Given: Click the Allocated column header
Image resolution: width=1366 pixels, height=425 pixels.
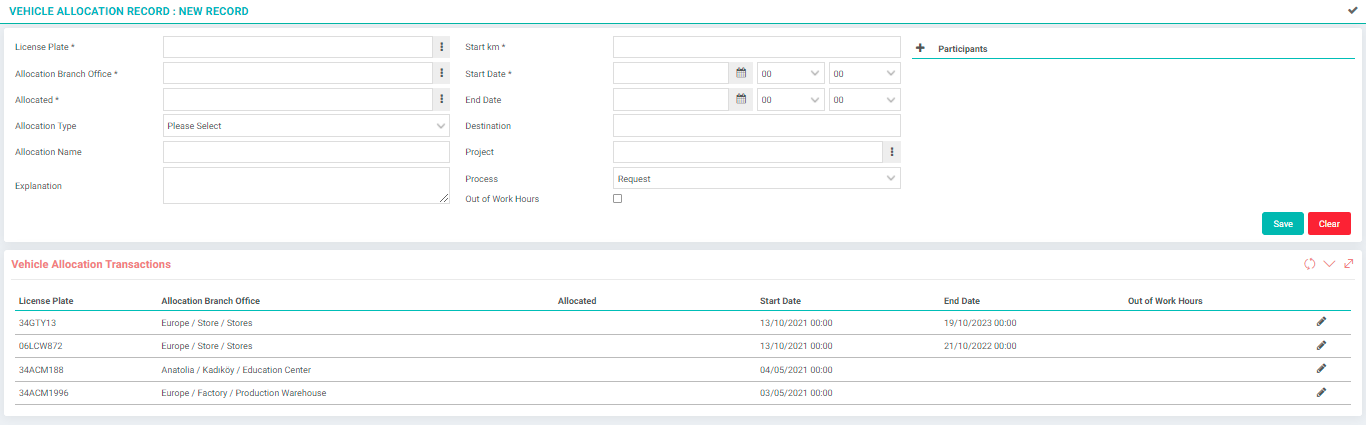Looking at the screenshot, I should click(577, 301).
